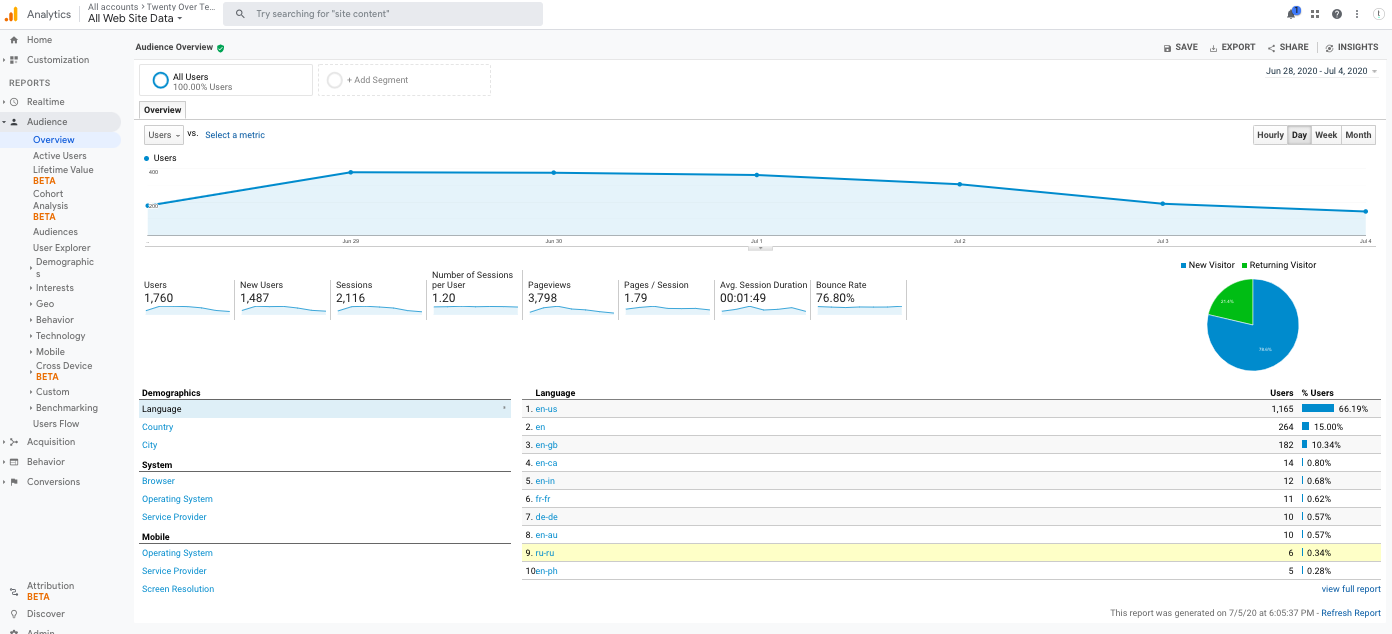The width and height of the screenshot is (1392, 634).
Task: Expand the Acquisition reports section
Action: pyautogui.click(x=50, y=442)
